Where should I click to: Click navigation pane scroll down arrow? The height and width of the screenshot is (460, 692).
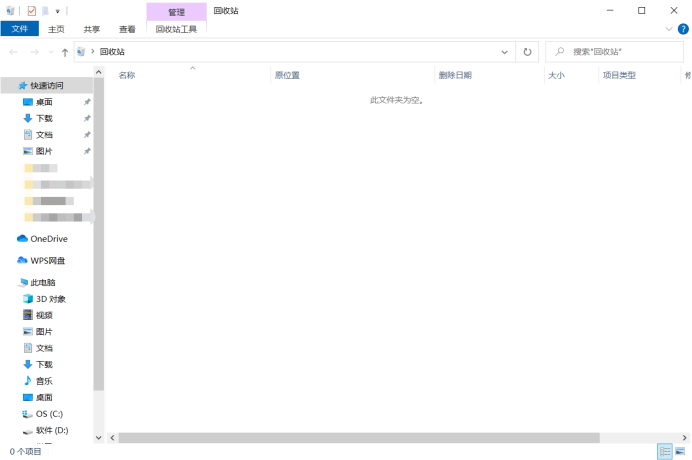pos(99,438)
